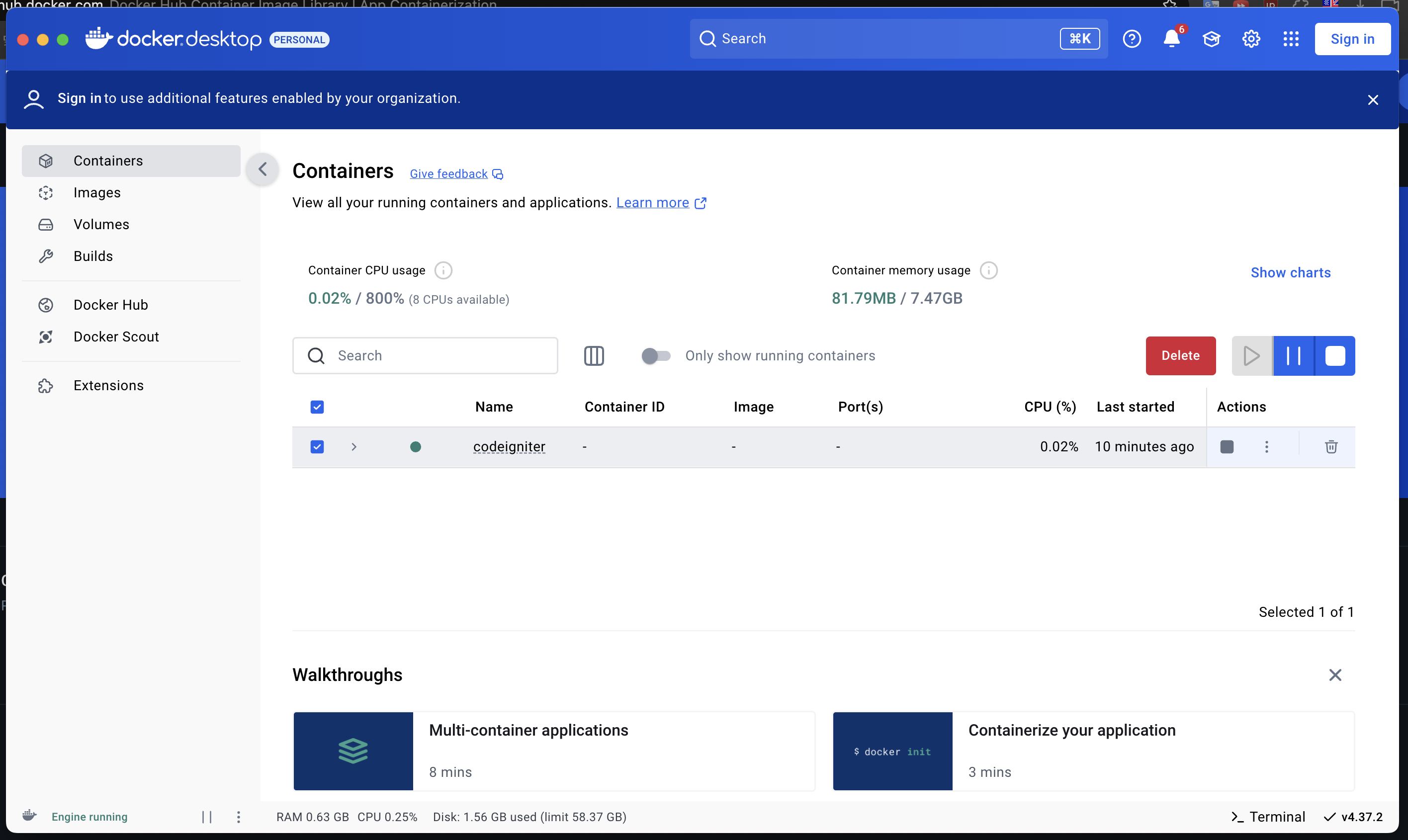Click the feedback icon next to Give feedback

pos(497,174)
